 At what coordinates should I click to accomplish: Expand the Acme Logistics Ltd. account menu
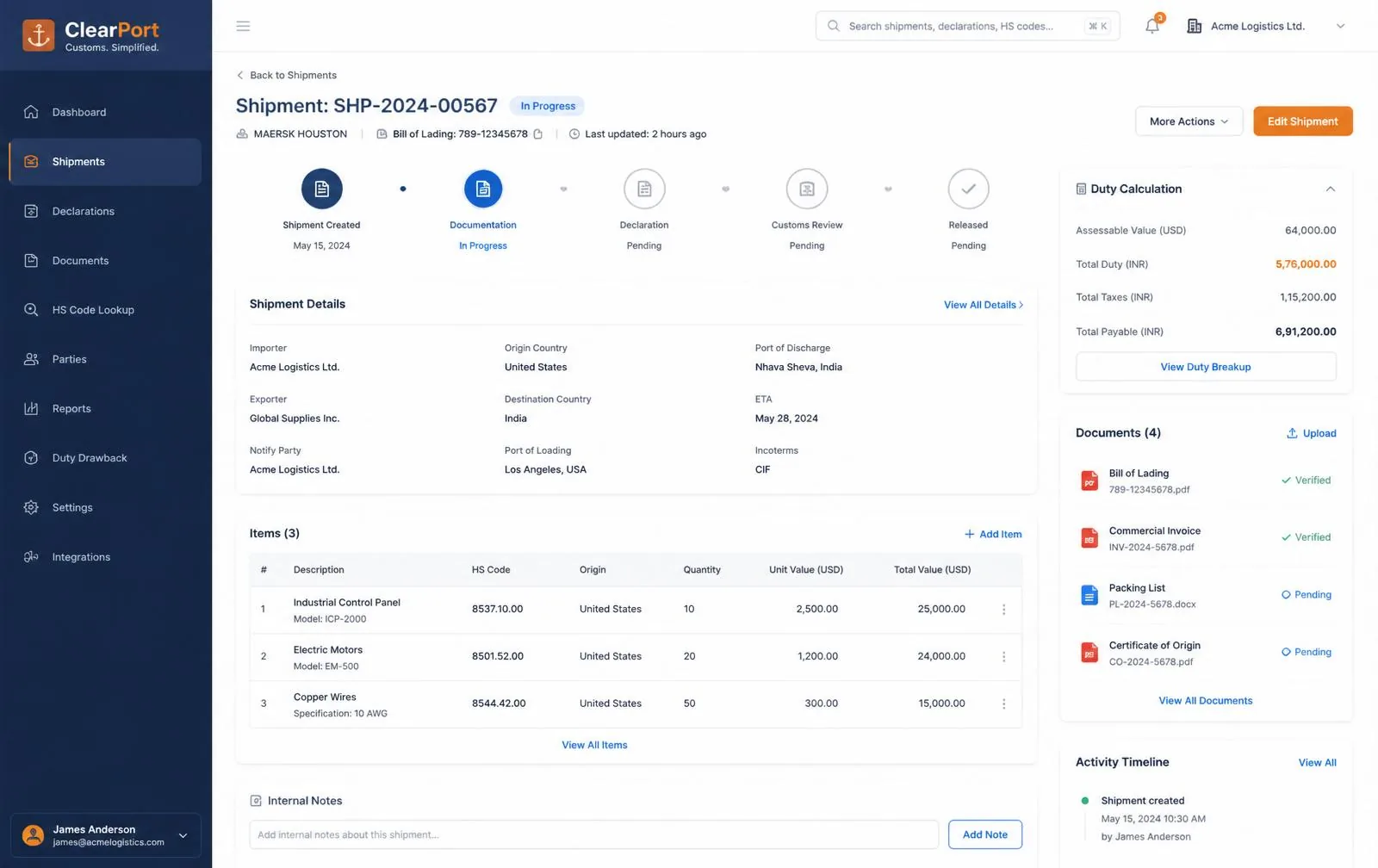point(1340,26)
